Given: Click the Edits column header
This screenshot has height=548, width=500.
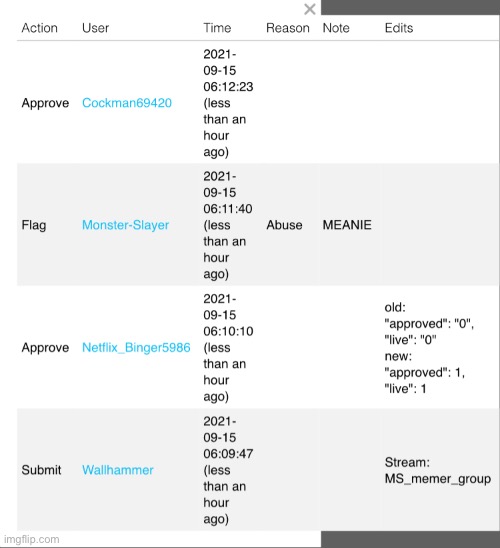Looking at the screenshot, I should [x=399, y=28].
